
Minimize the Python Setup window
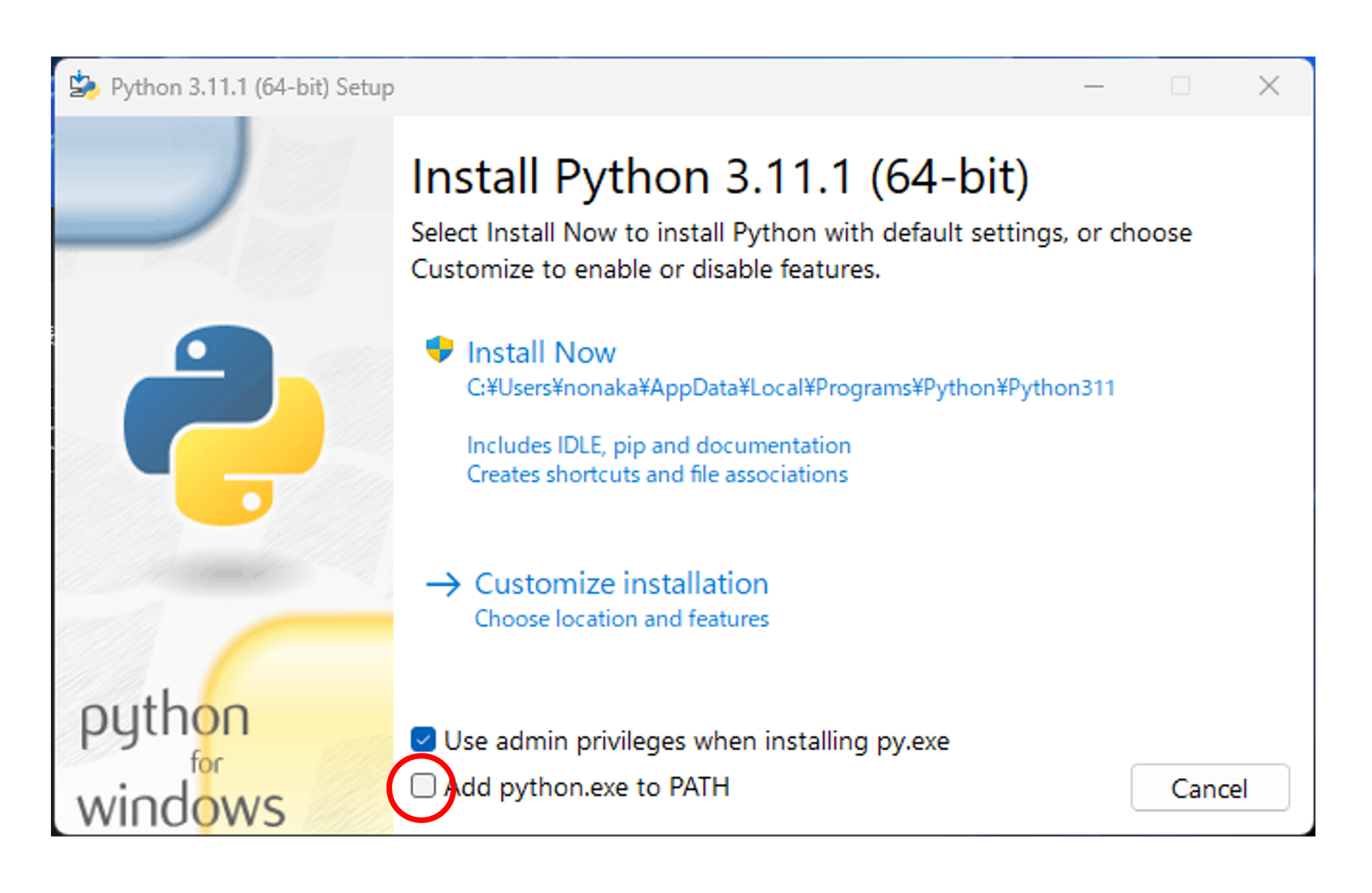(x=1093, y=86)
